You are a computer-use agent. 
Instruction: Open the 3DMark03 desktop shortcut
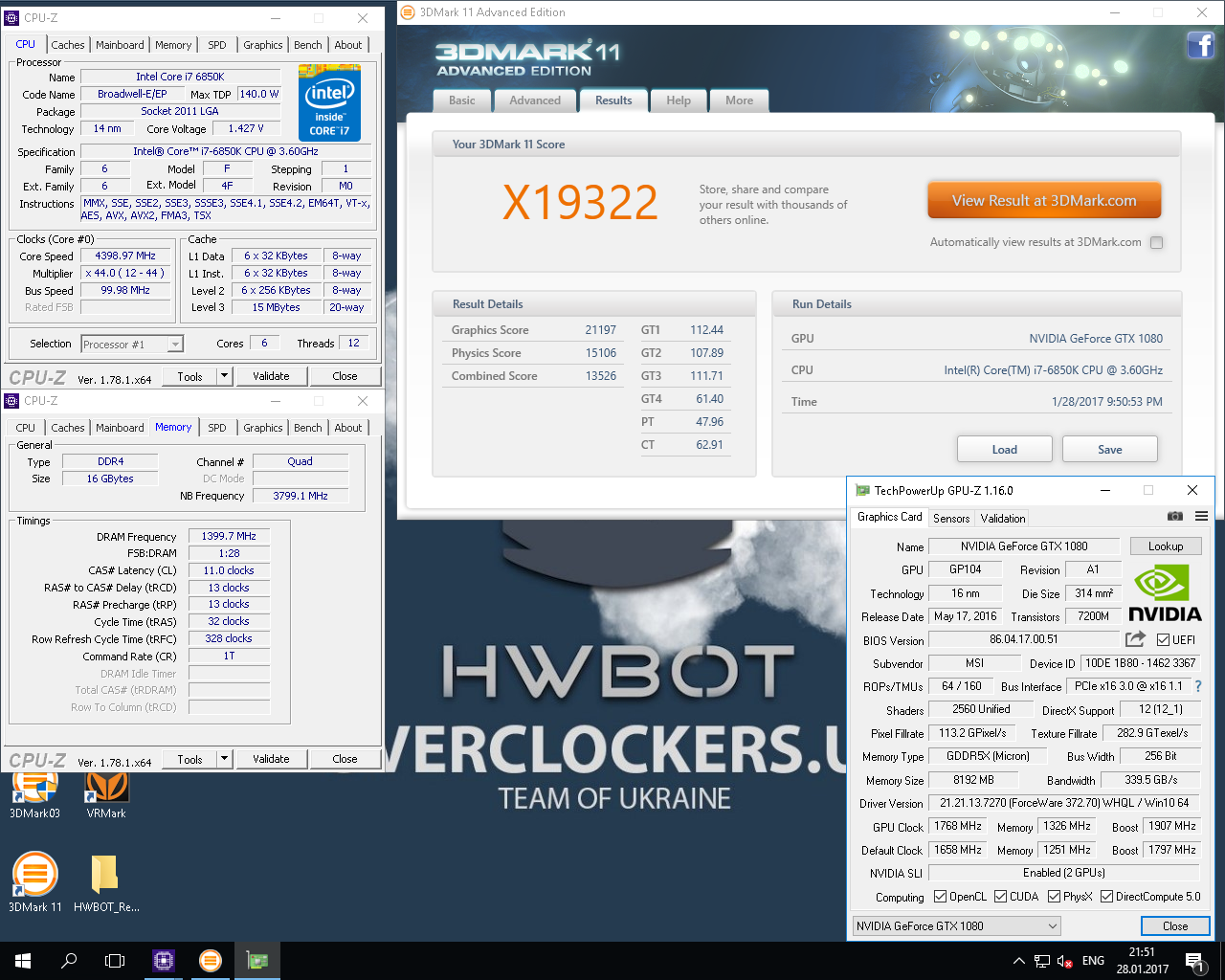coord(34,792)
